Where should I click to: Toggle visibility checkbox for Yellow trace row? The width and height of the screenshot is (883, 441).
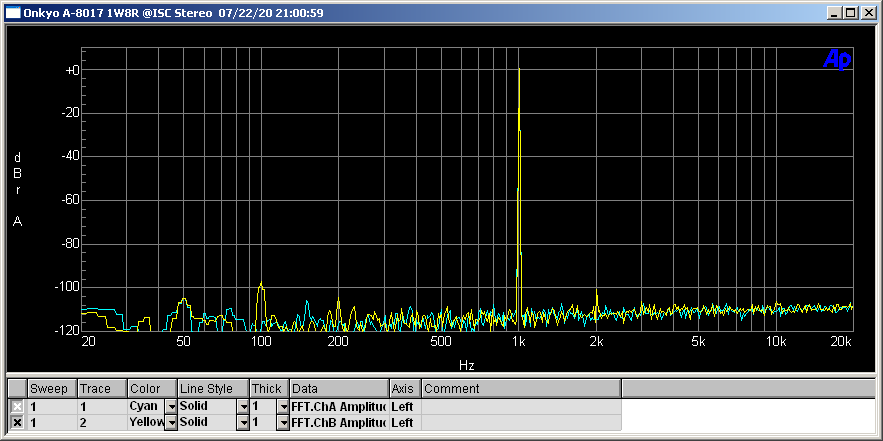18,422
